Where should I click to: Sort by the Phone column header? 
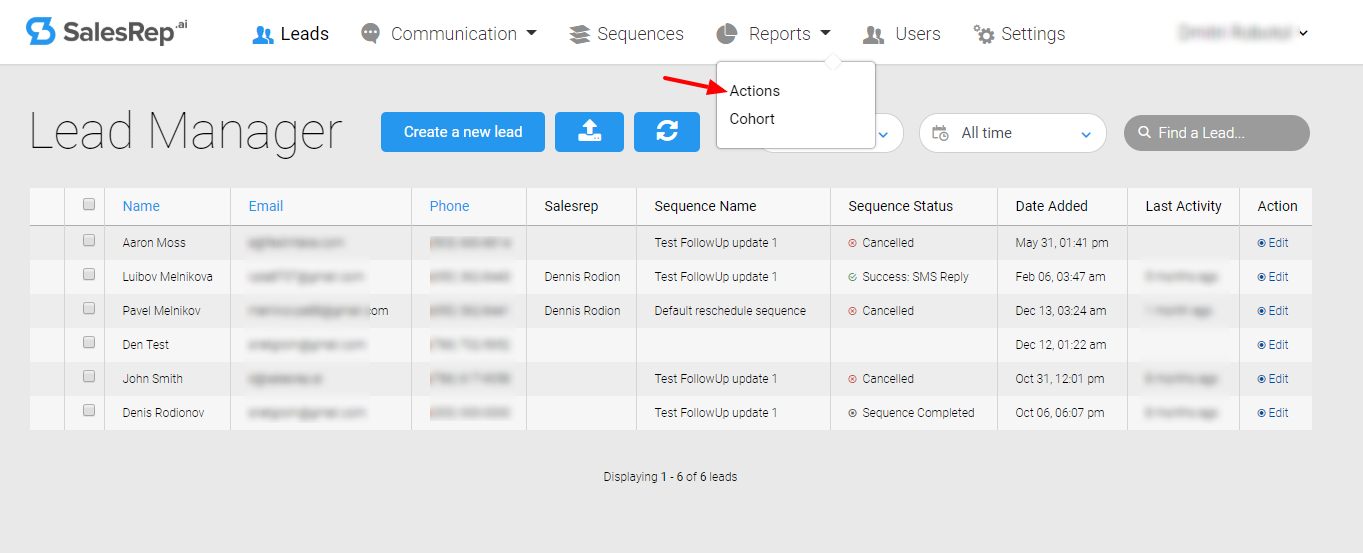click(449, 206)
